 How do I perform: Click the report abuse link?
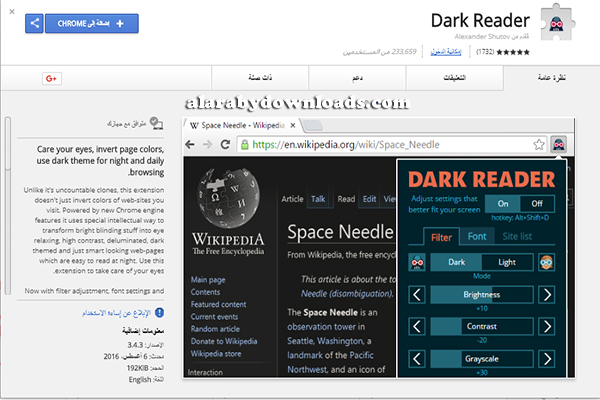tap(116, 313)
